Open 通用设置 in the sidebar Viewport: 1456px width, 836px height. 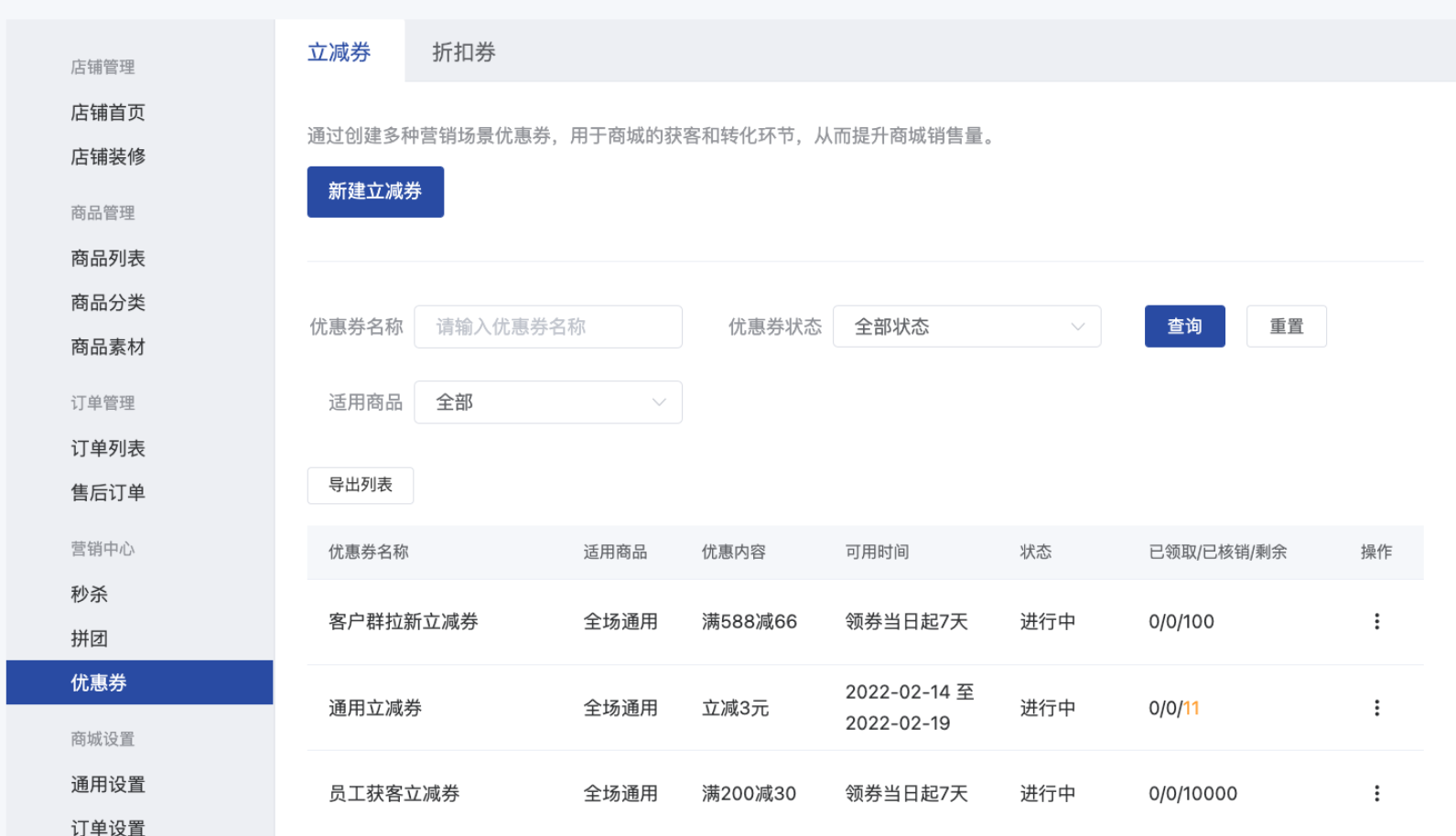[108, 784]
